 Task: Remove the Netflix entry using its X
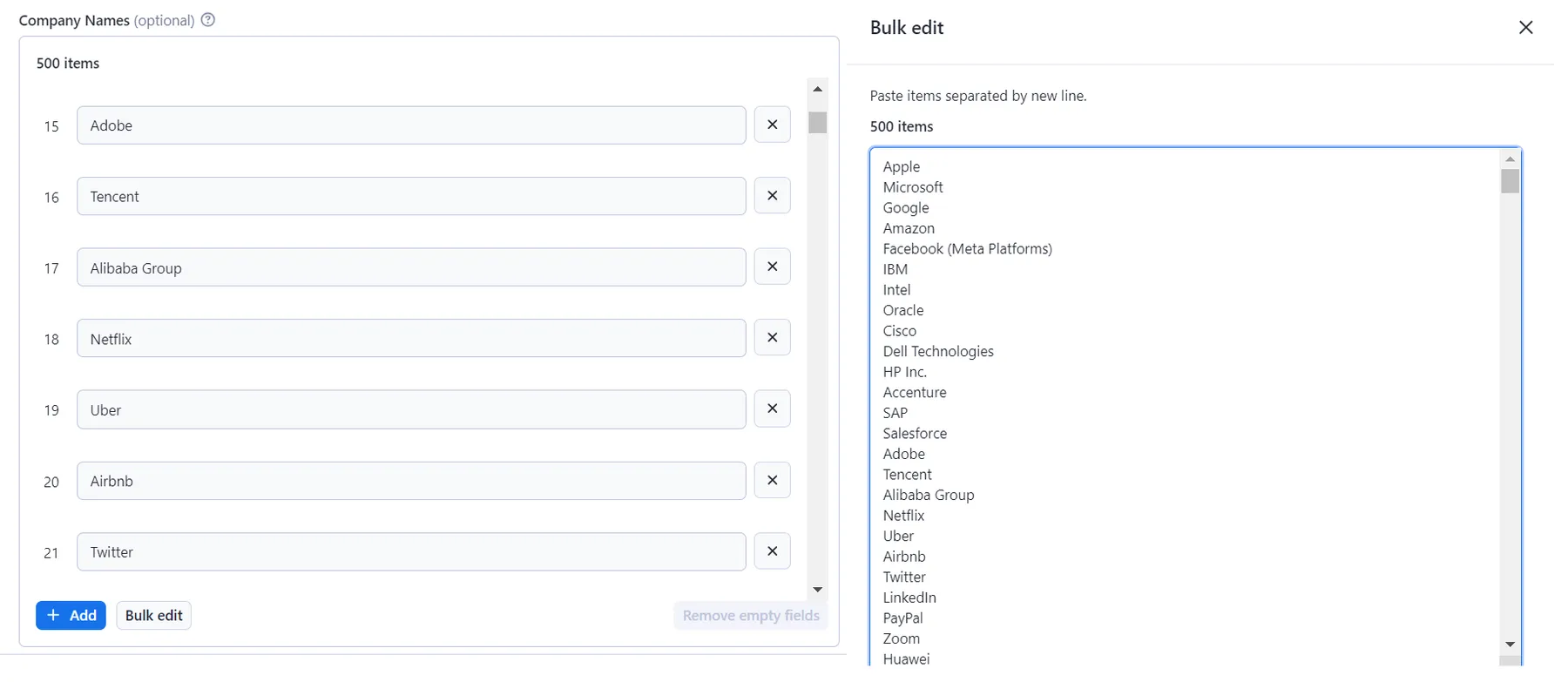click(772, 338)
